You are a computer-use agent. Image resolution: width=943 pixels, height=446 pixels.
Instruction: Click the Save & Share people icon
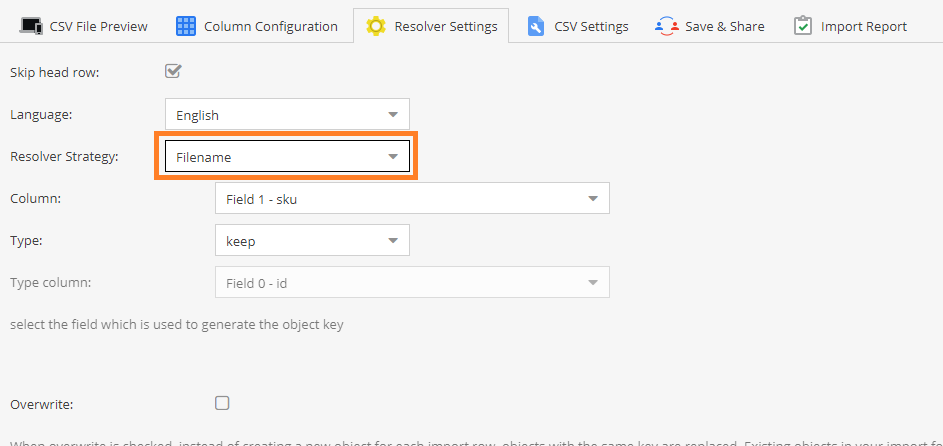point(667,26)
